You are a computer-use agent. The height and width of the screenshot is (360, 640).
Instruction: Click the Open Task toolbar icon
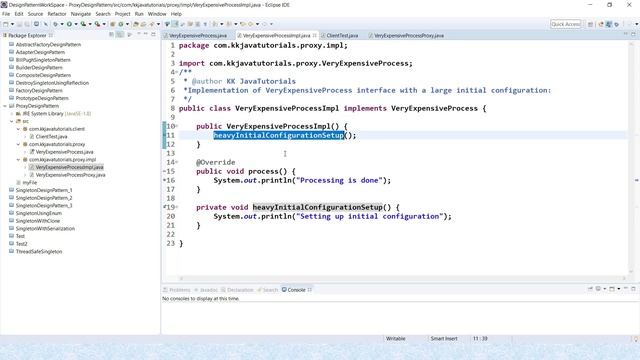click(143, 24)
